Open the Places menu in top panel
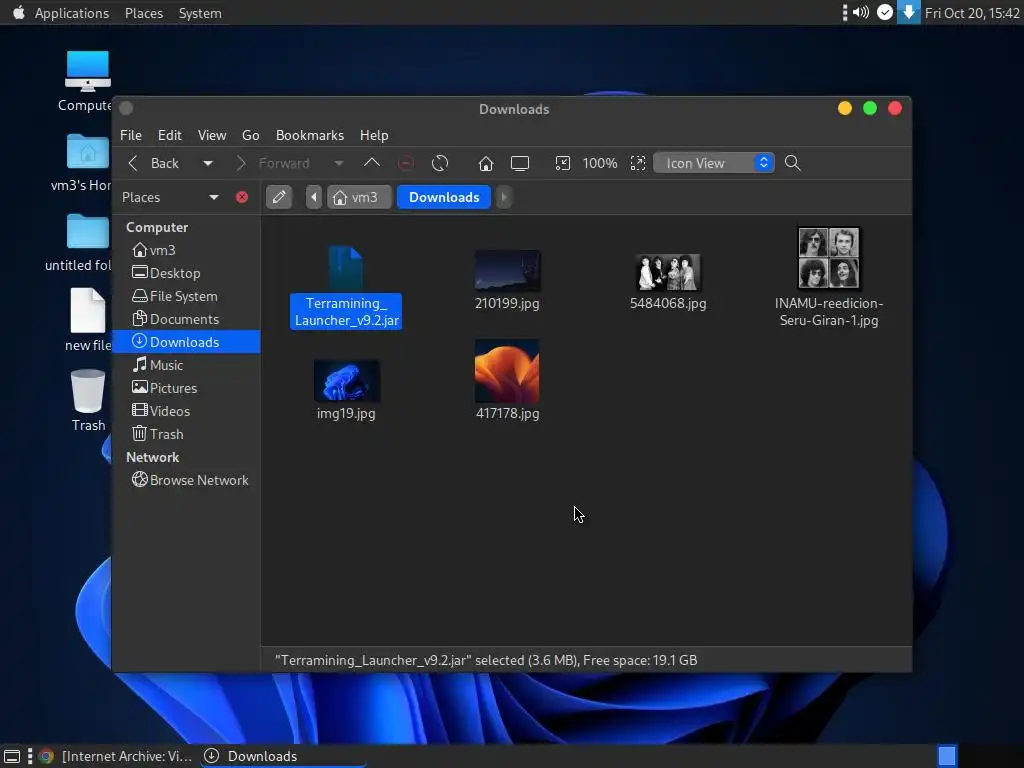Viewport: 1024px width, 768px height. [x=144, y=13]
